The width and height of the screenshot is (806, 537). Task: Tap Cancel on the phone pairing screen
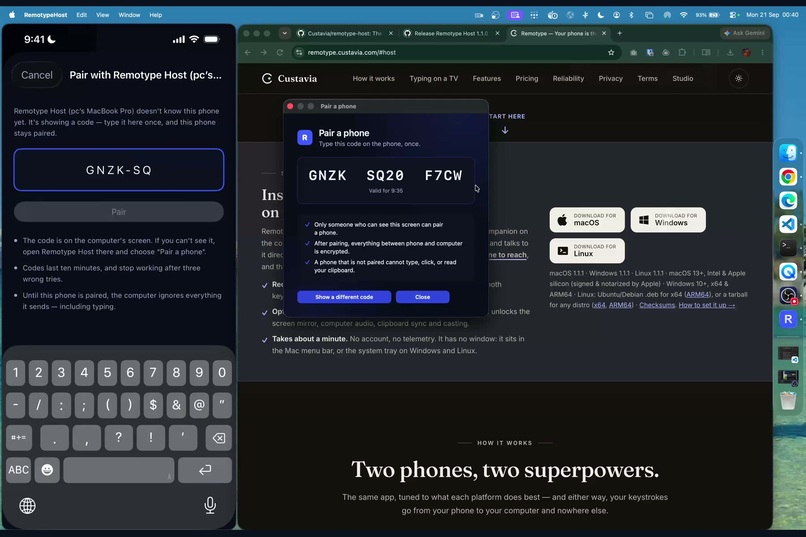coord(36,75)
